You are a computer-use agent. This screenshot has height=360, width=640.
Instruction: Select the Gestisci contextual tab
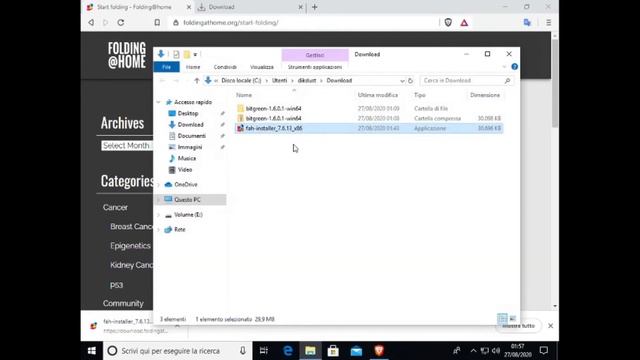point(315,55)
